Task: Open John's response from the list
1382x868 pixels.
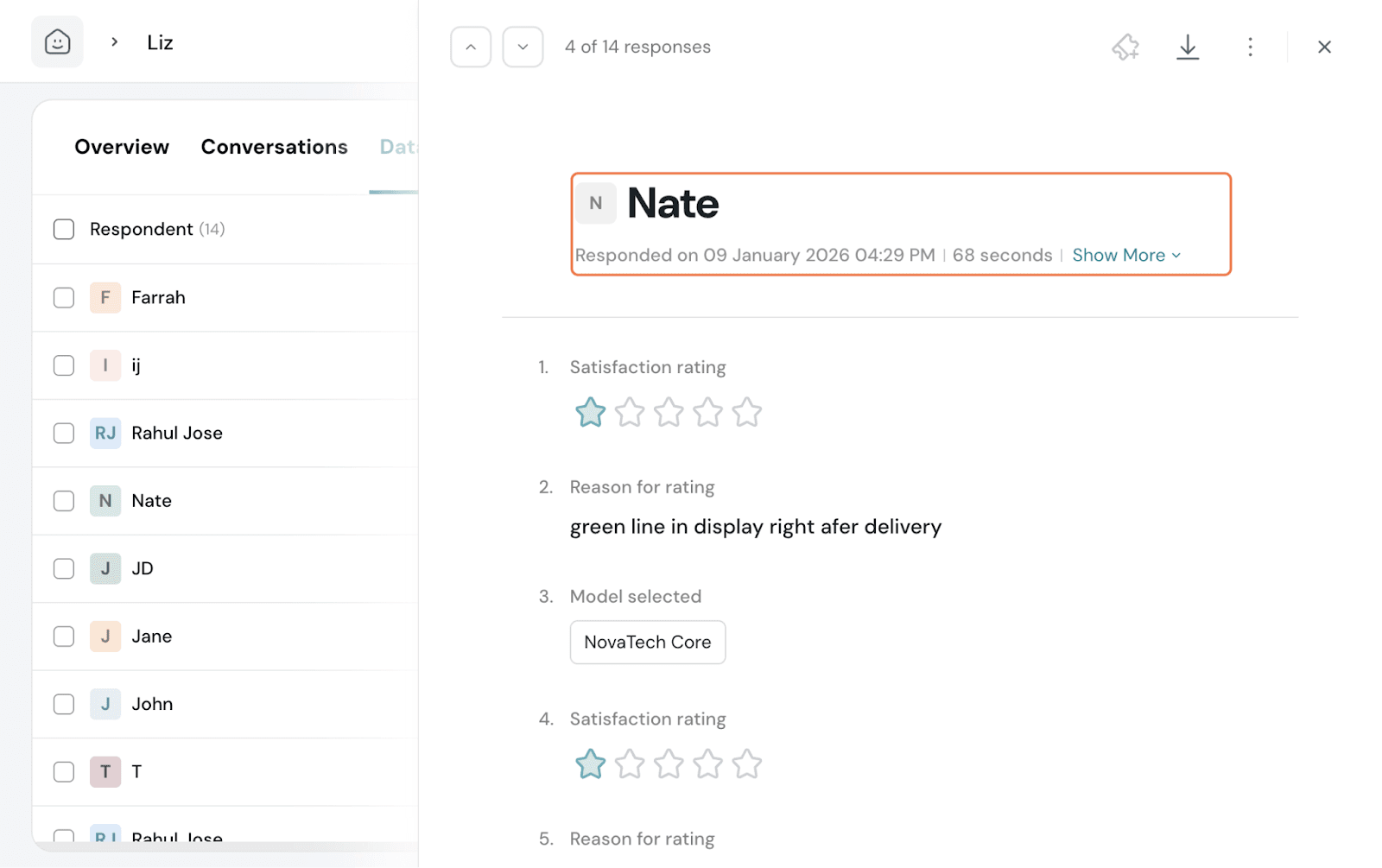Action: tap(152, 704)
